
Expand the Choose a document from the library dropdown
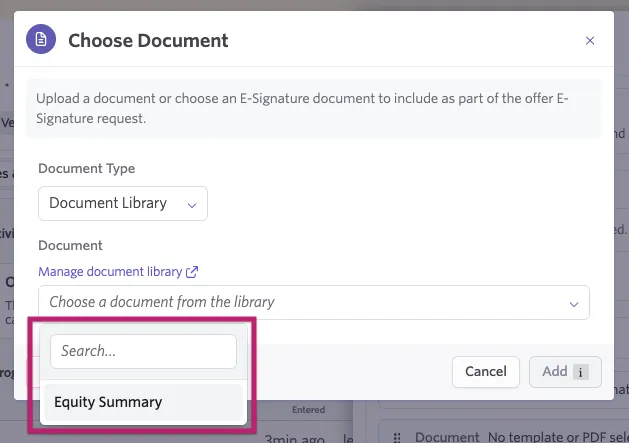314,303
